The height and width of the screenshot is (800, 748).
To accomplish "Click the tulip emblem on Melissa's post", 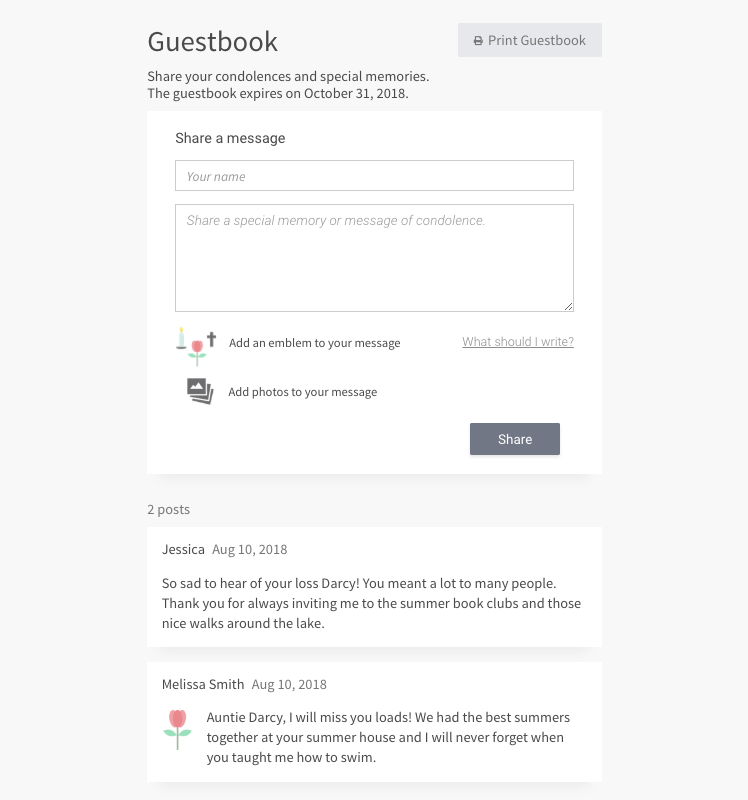I will 178,730.
